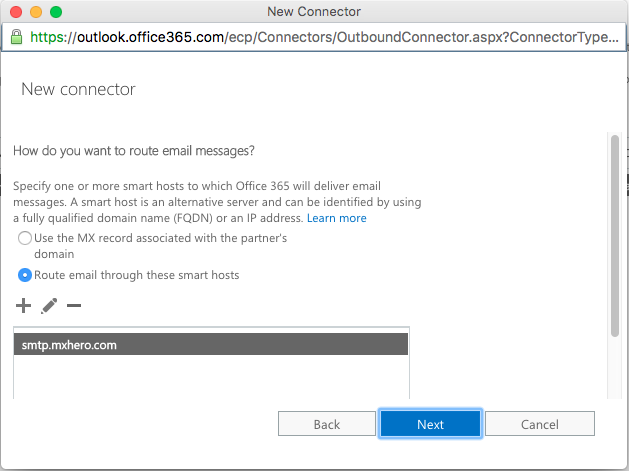The image size is (629, 471).
Task: Close the New Connector window with red button
Action: 16,12
